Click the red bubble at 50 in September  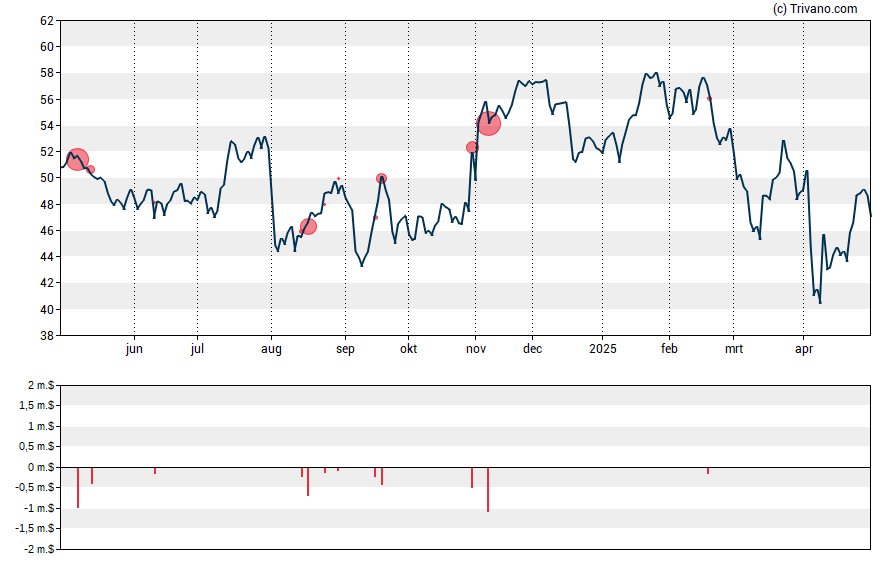pos(382,178)
